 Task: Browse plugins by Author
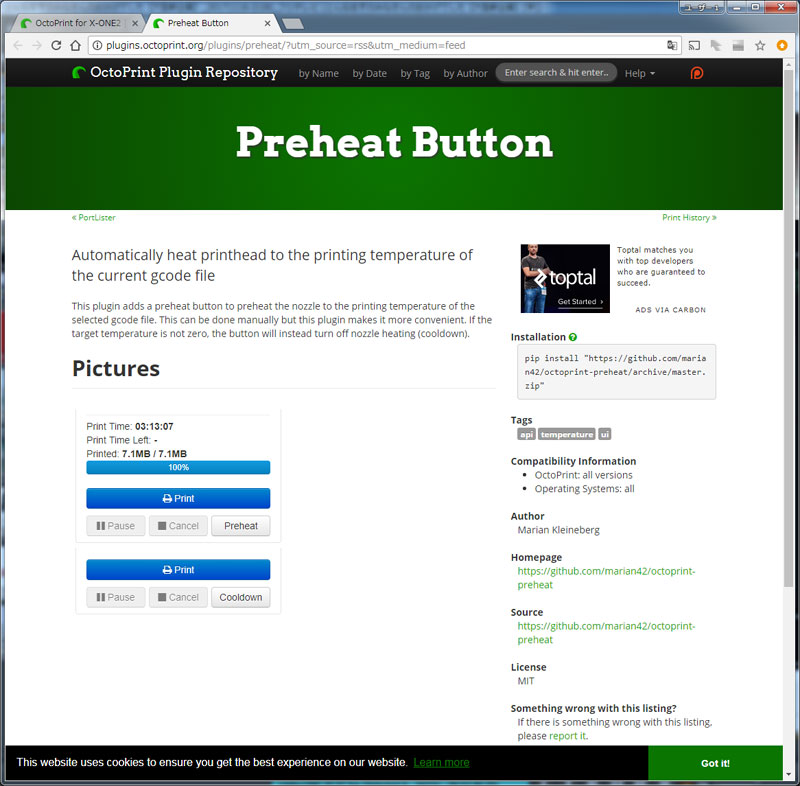point(465,73)
